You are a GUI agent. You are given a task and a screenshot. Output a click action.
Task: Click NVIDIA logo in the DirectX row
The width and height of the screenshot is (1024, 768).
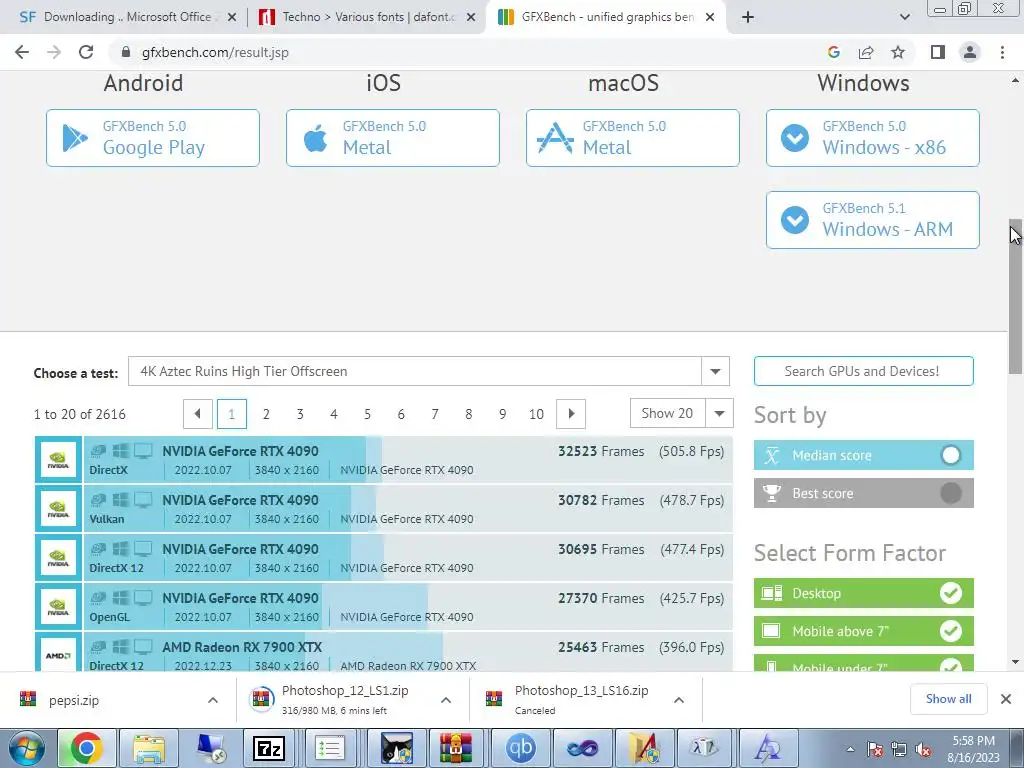pos(58,460)
